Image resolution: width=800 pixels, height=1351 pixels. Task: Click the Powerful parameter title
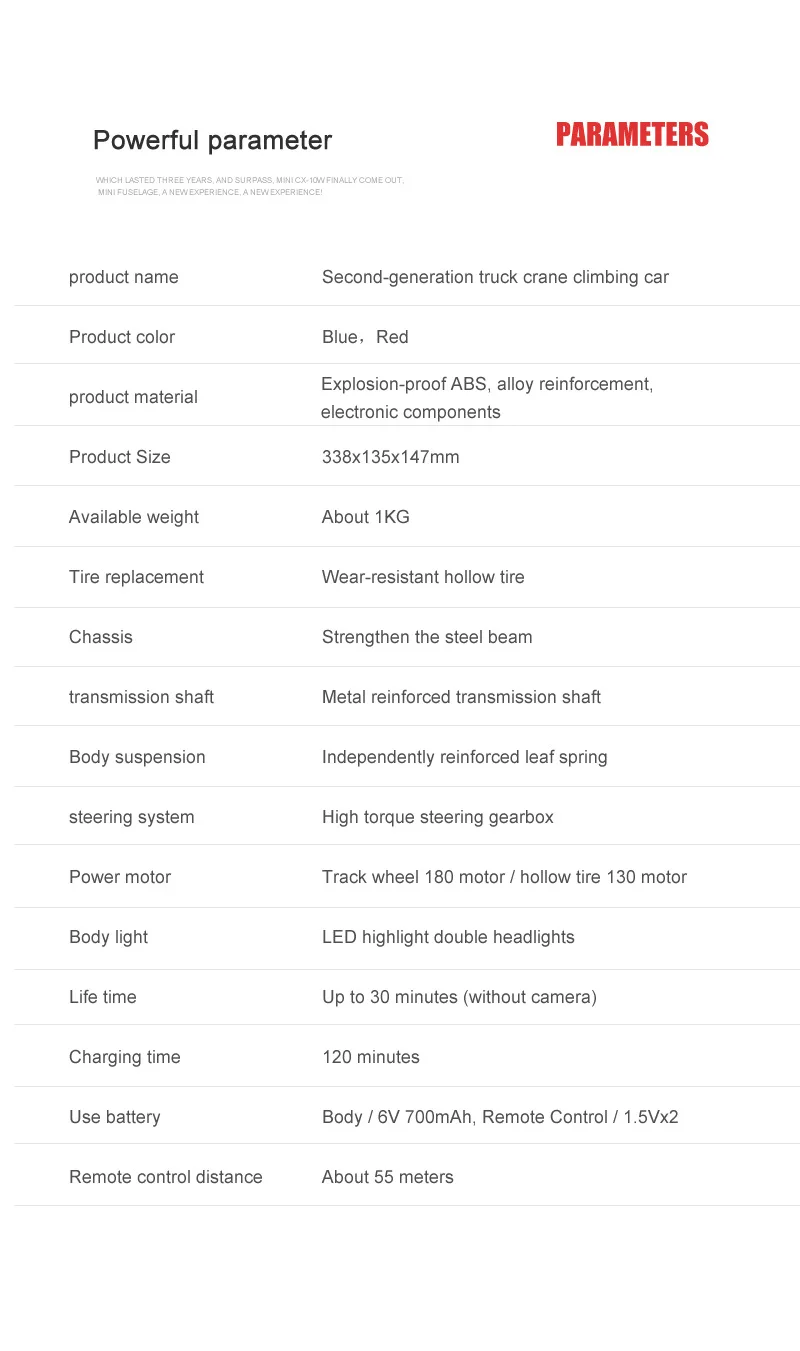pyautogui.click(x=212, y=141)
